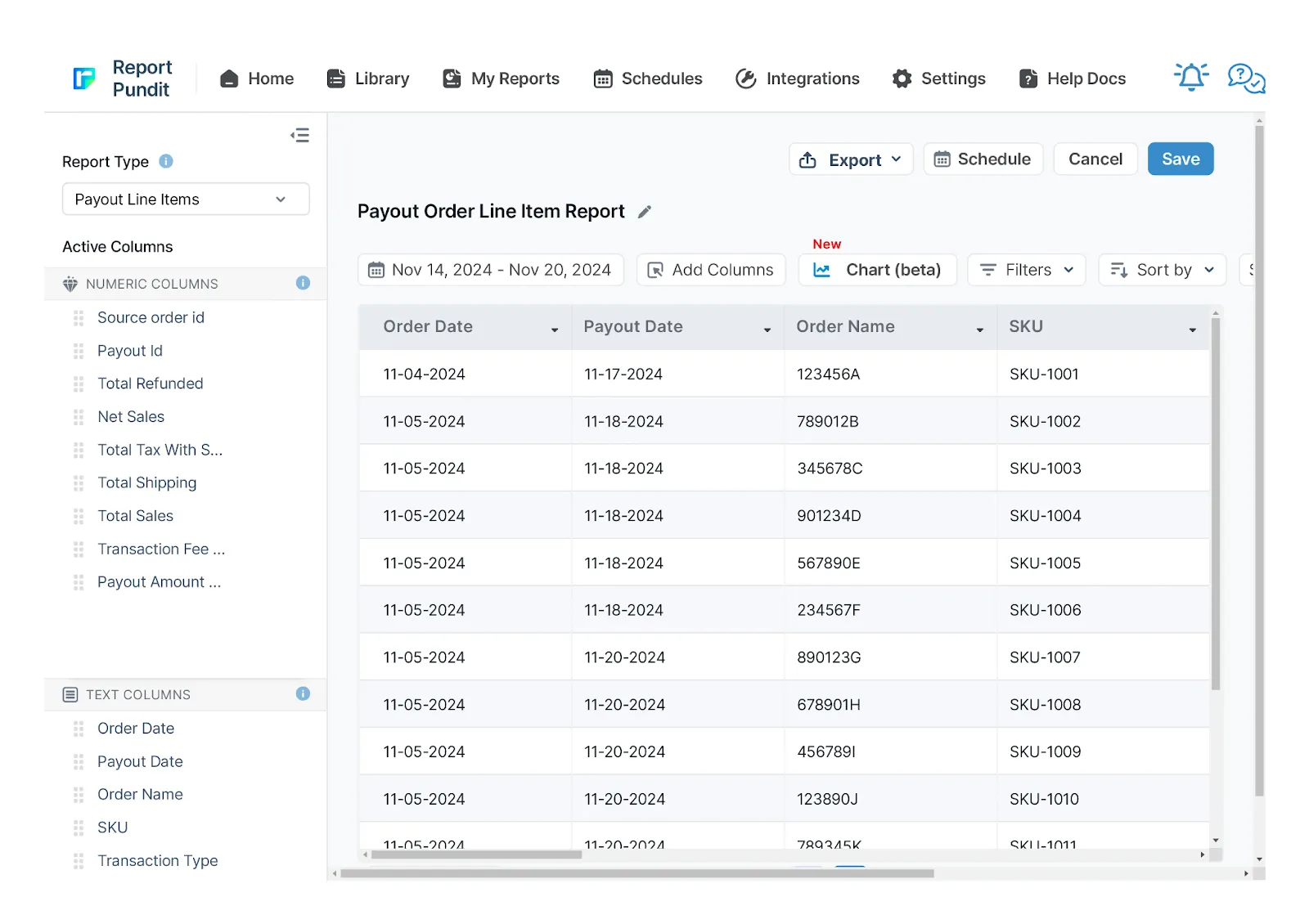This screenshot has height=924, width=1309.
Task: Open Order Name column header menu arrow
Action: pyautogui.click(x=980, y=330)
